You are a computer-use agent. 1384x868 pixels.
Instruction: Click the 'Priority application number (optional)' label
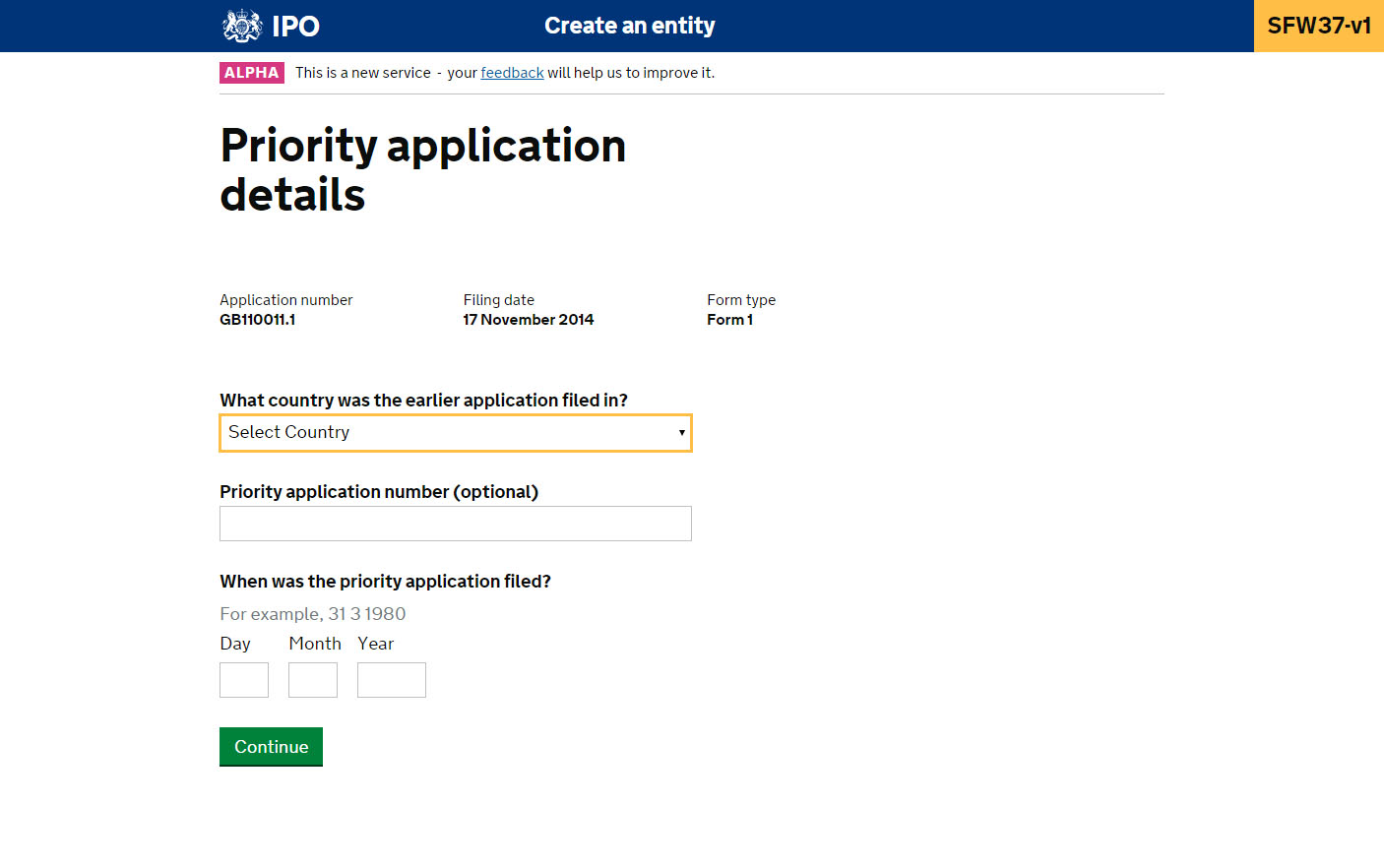click(x=378, y=492)
